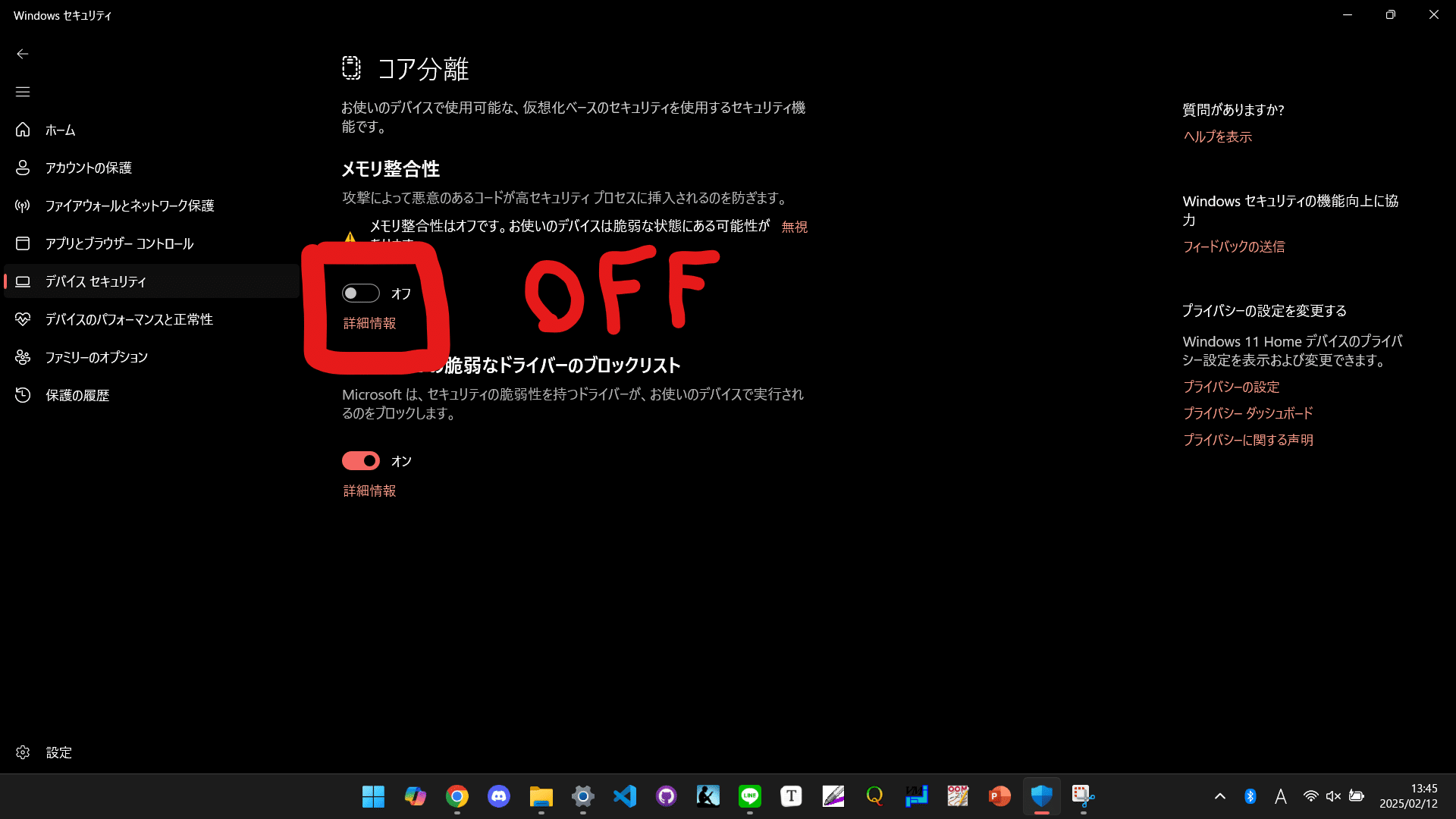Open デバイスのパフォーマンスと正常性
This screenshot has height=819, width=1456.
click(152, 319)
